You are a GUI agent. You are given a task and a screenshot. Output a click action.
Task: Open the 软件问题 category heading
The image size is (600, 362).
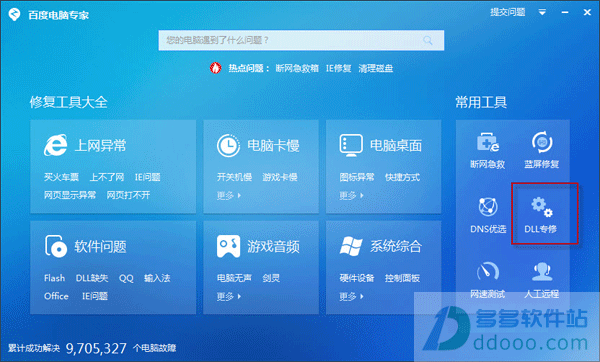point(100,246)
